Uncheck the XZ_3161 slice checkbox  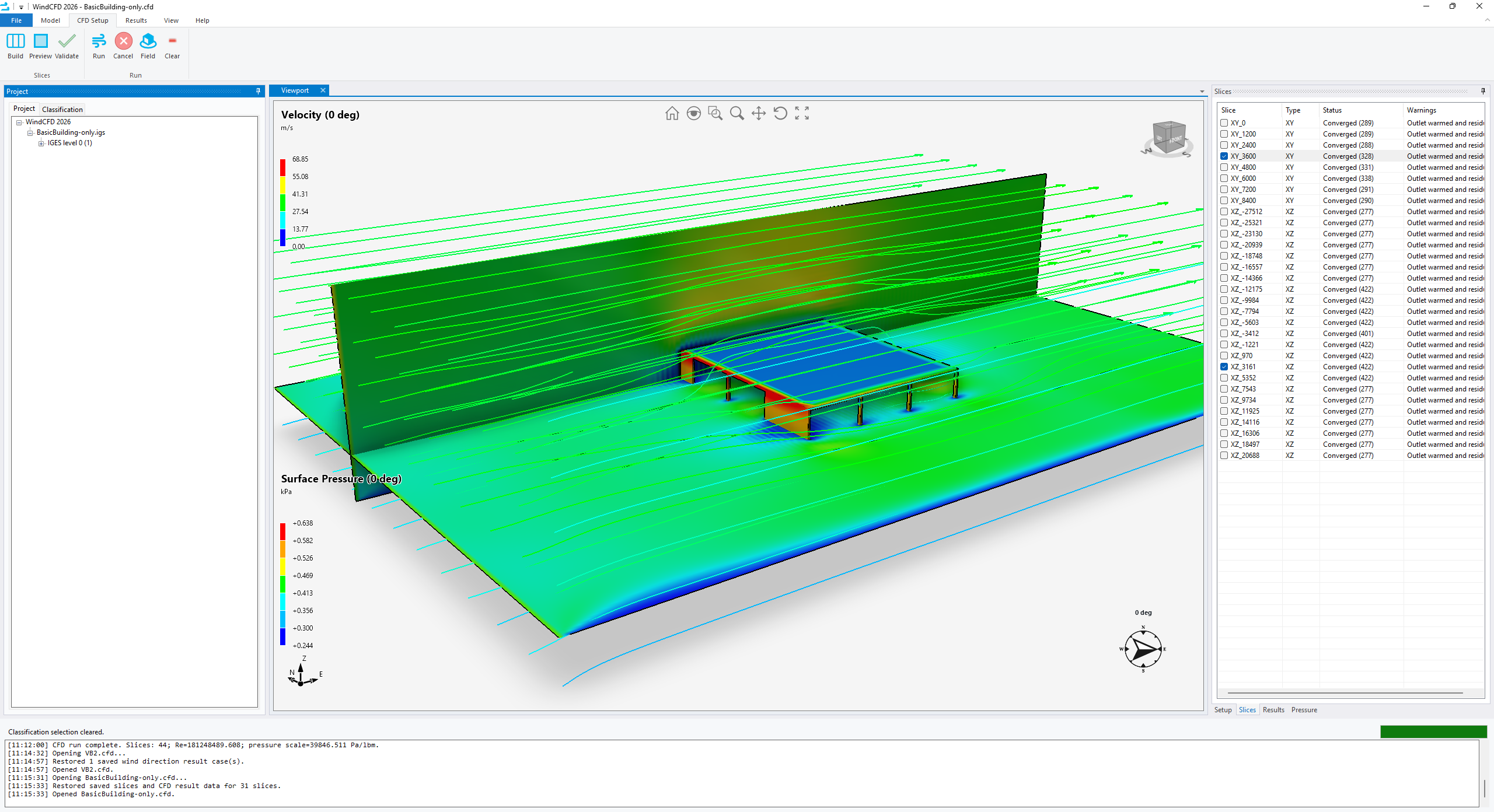[1224, 367]
